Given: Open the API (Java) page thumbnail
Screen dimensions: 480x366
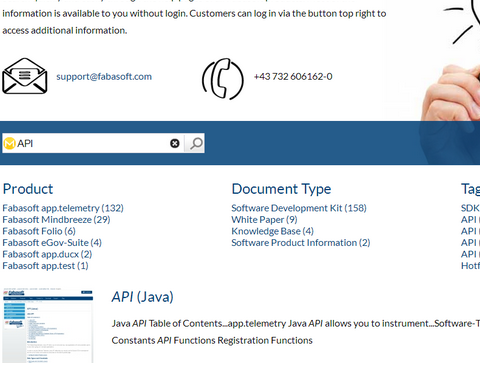Looking at the screenshot, I should pyautogui.click(x=48, y=326).
